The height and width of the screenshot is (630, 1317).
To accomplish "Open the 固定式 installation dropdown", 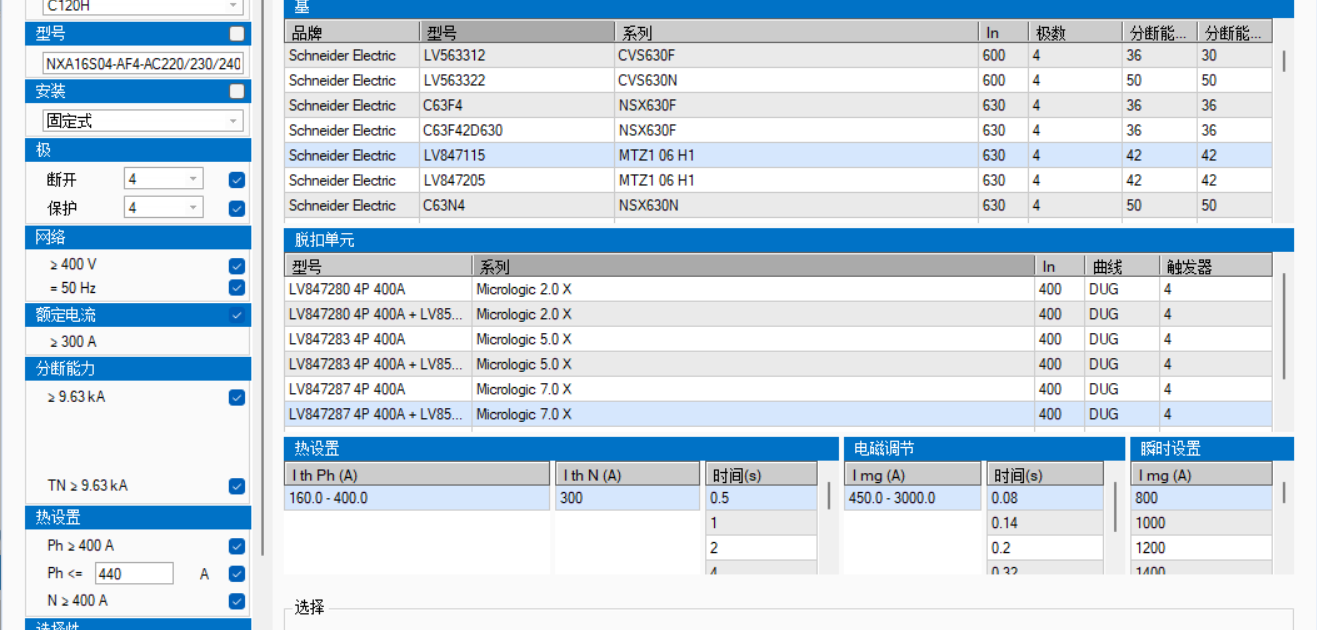I will (143, 121).
